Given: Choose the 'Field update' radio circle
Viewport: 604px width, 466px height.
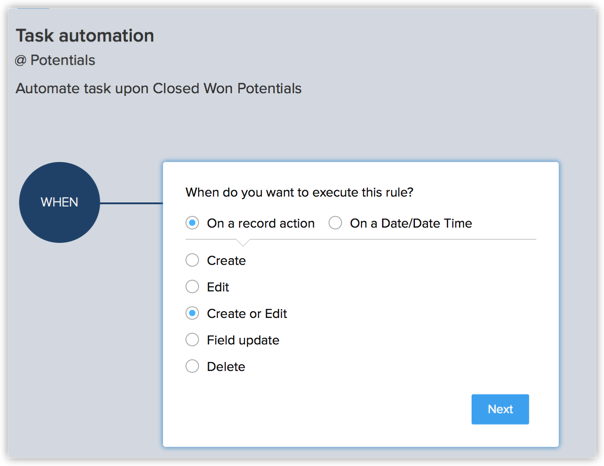Looking at the screenshot, I should click(193, 340).
